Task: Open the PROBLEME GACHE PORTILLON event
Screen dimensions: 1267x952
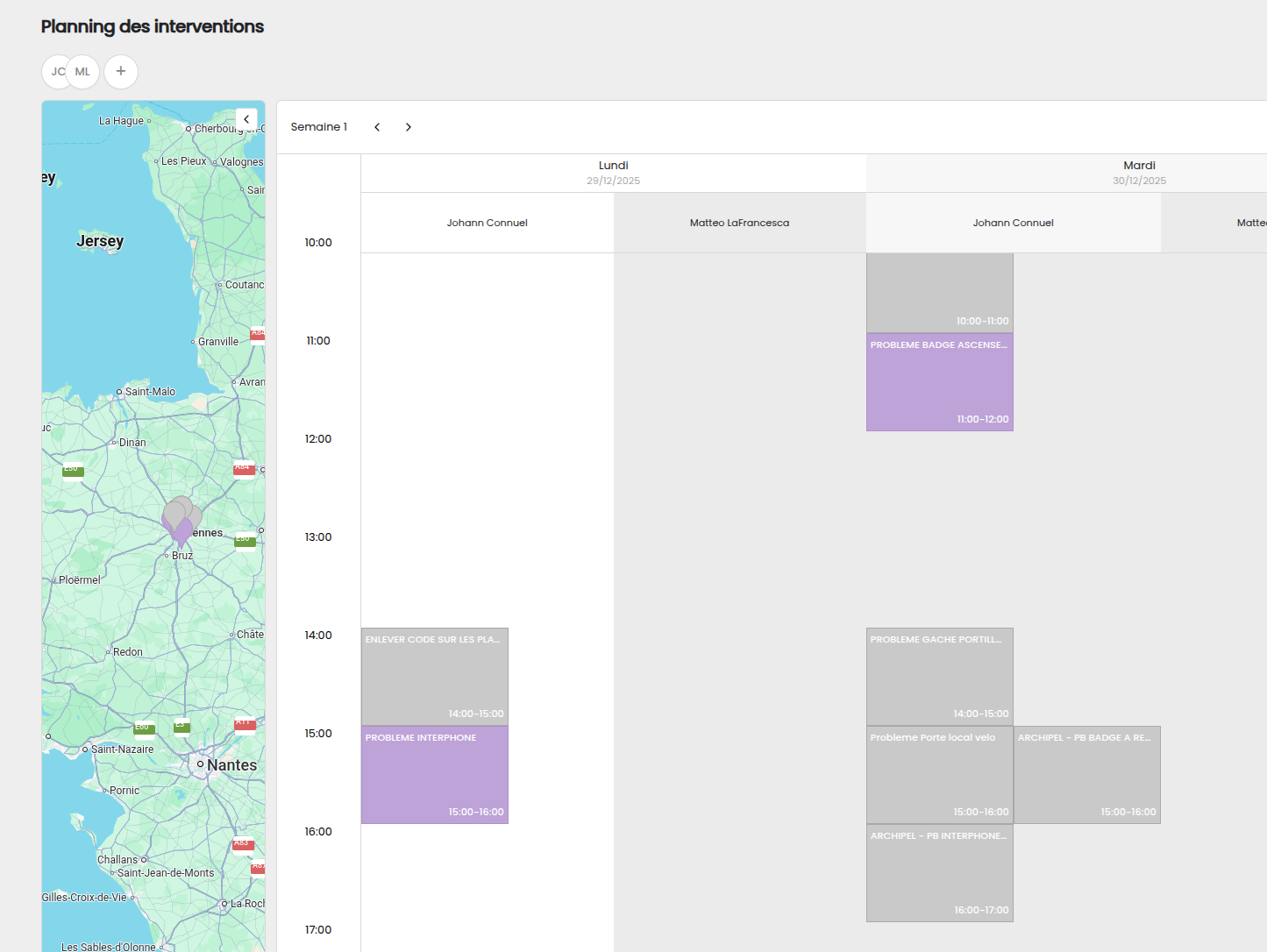Action: [939, 676]
